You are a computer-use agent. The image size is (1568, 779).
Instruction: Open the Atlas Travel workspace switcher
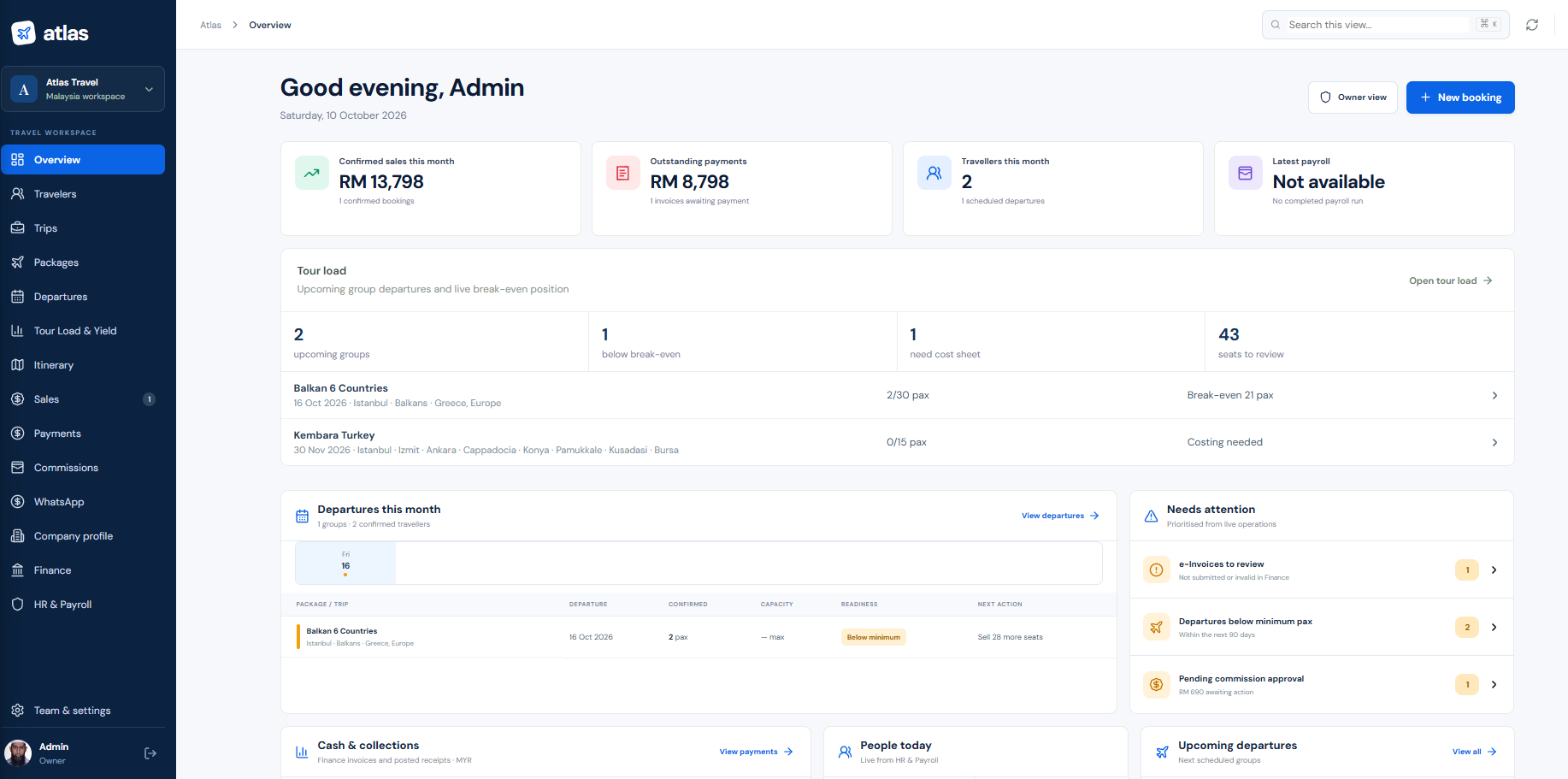[83, 89]
